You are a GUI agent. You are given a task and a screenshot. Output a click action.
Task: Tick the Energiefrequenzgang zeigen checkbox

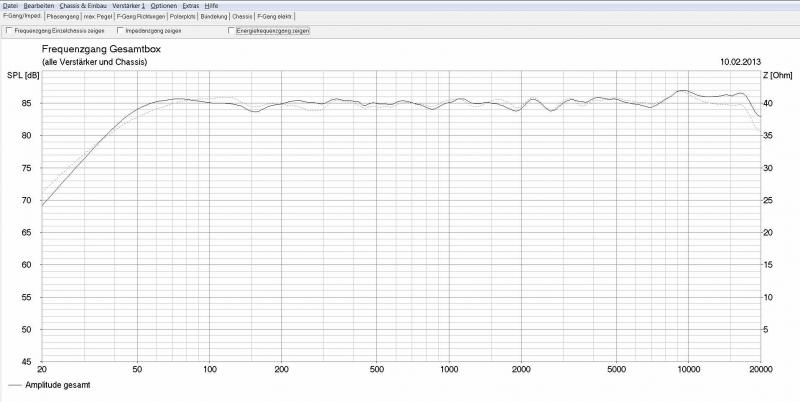tap(233, 31)
